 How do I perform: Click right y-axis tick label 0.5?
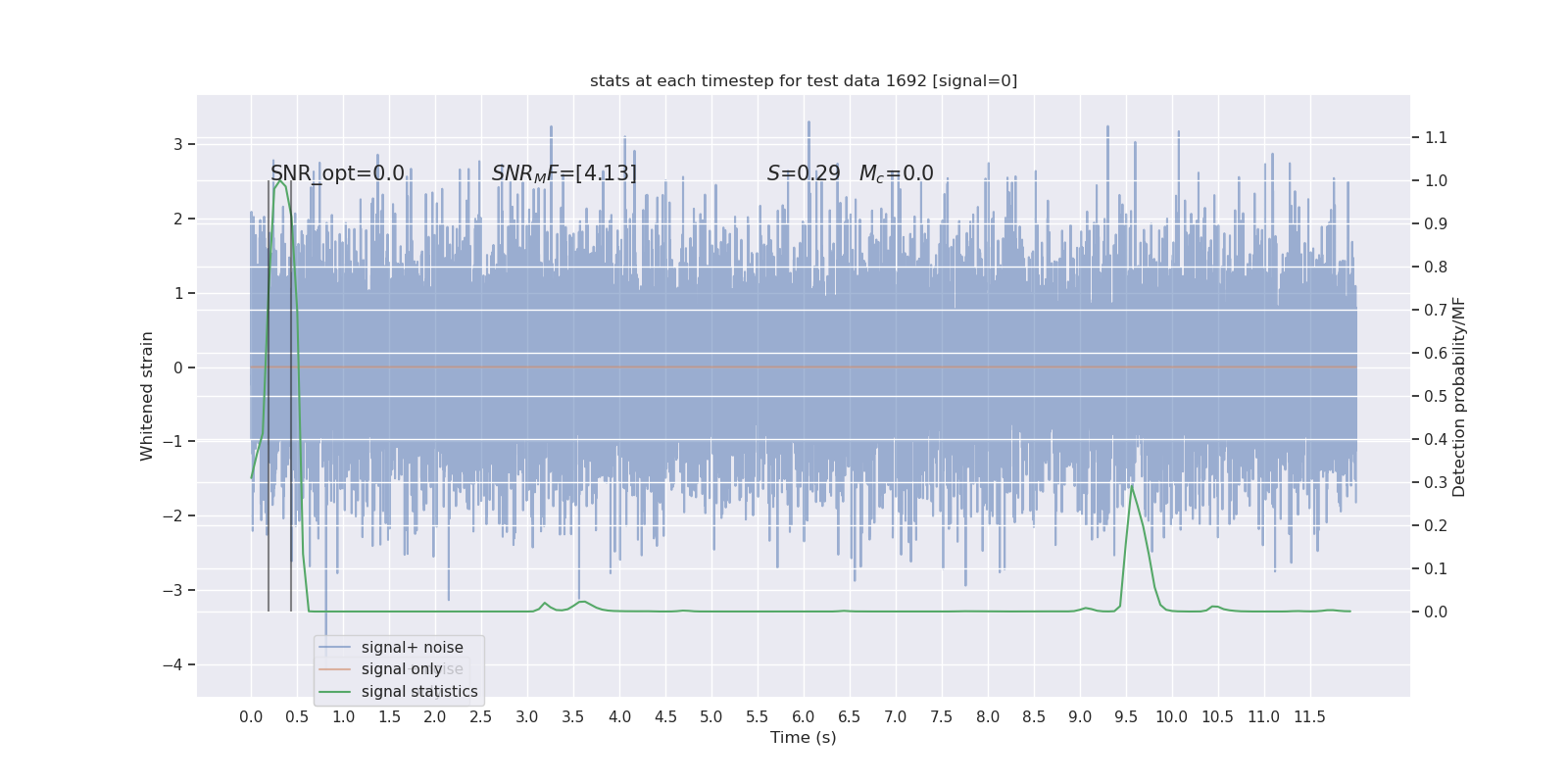(x=1437, y=397)
